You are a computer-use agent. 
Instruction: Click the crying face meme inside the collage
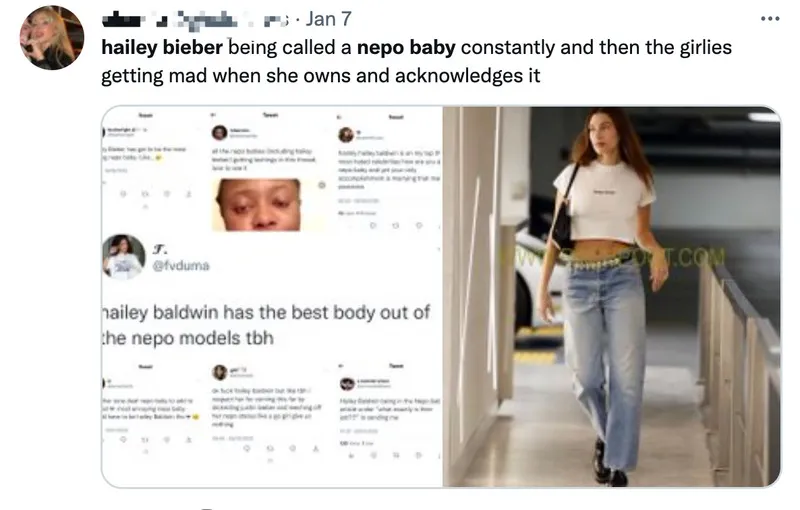pyautogui.click(x=257, y=205)
